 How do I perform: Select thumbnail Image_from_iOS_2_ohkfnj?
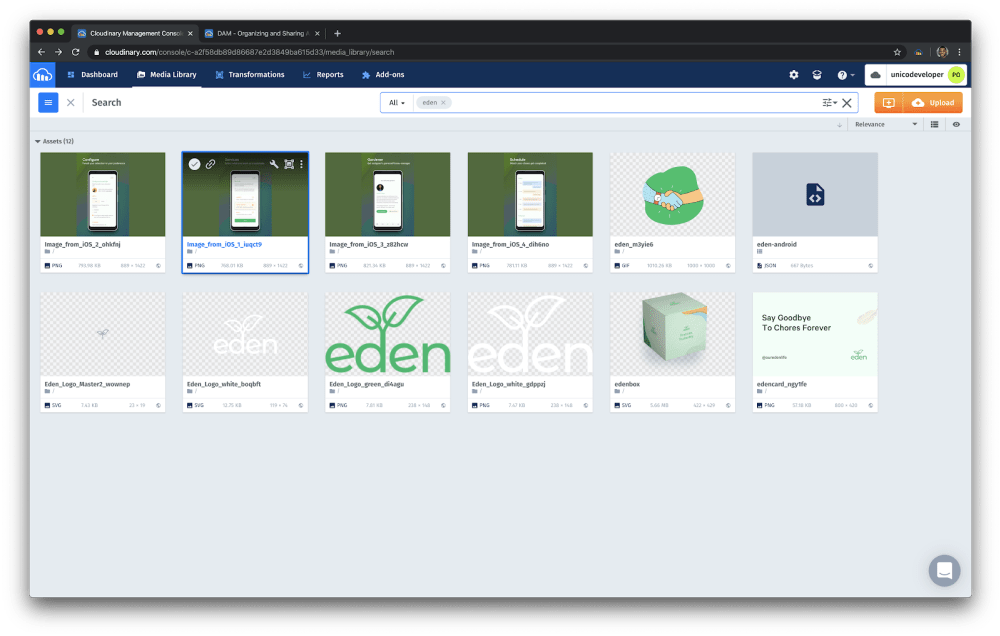pos(103,195)
